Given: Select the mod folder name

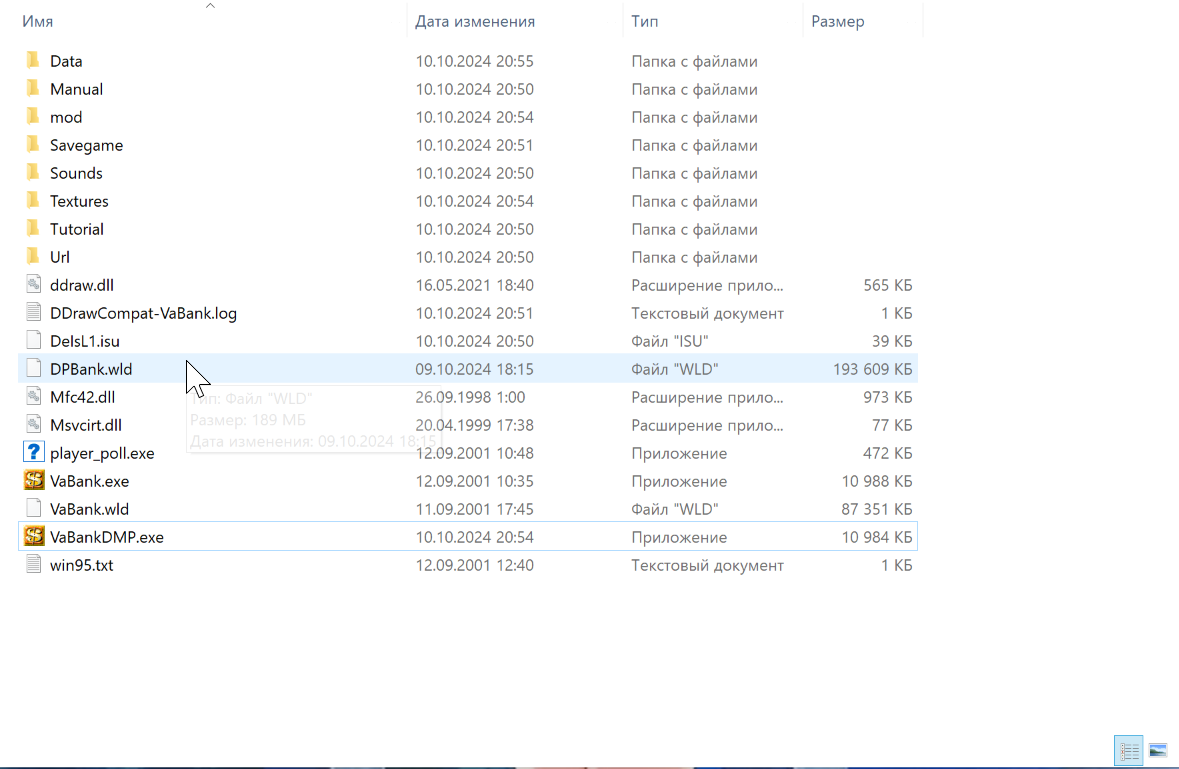Looking at the screenshot, I should click(66, 117).
